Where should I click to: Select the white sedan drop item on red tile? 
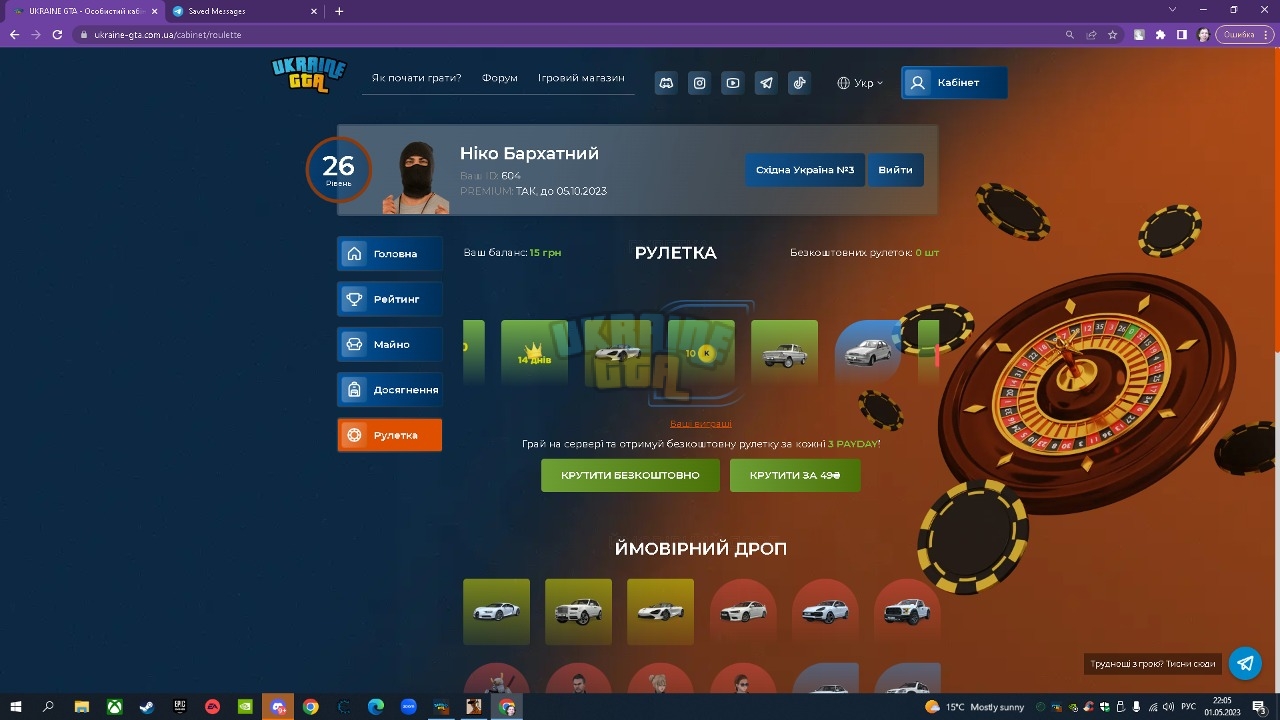click(743, 612)
